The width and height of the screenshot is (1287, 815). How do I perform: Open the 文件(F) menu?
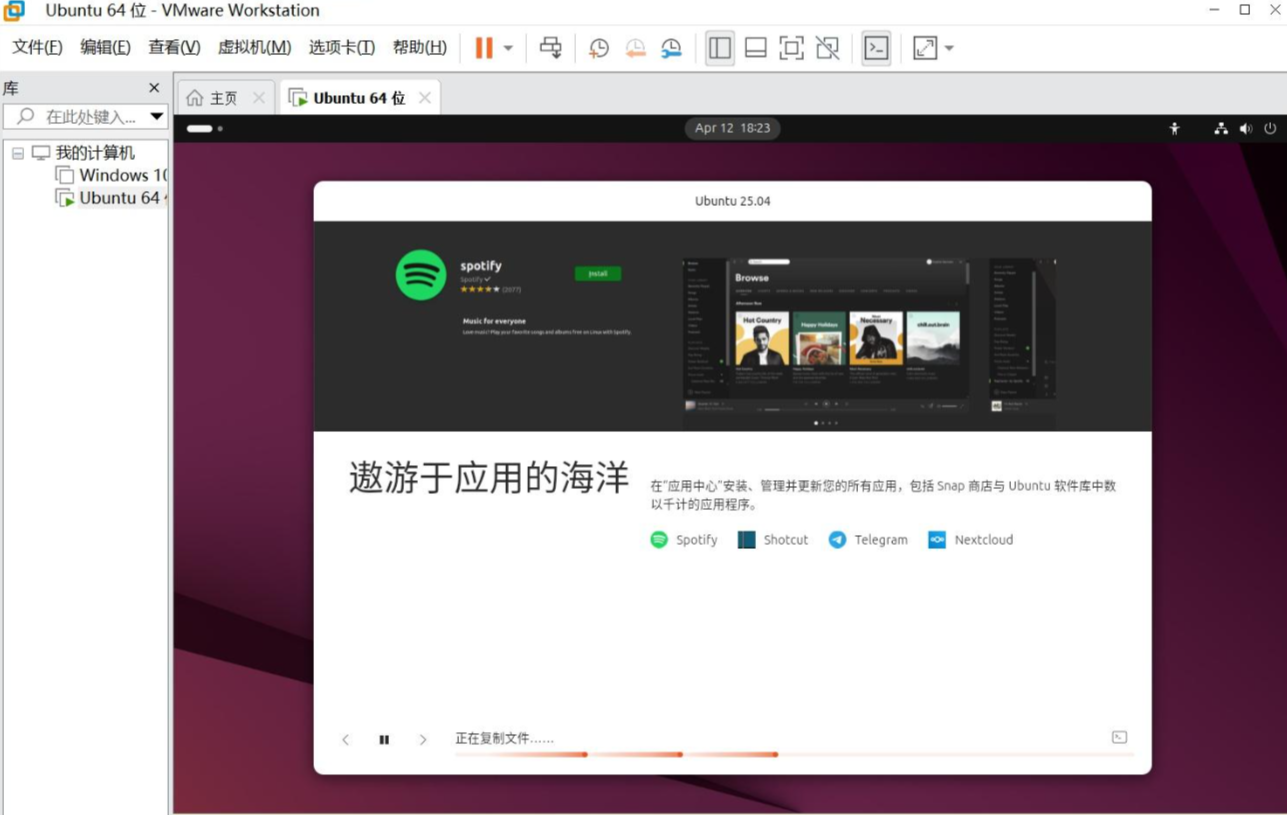[37, 48]
